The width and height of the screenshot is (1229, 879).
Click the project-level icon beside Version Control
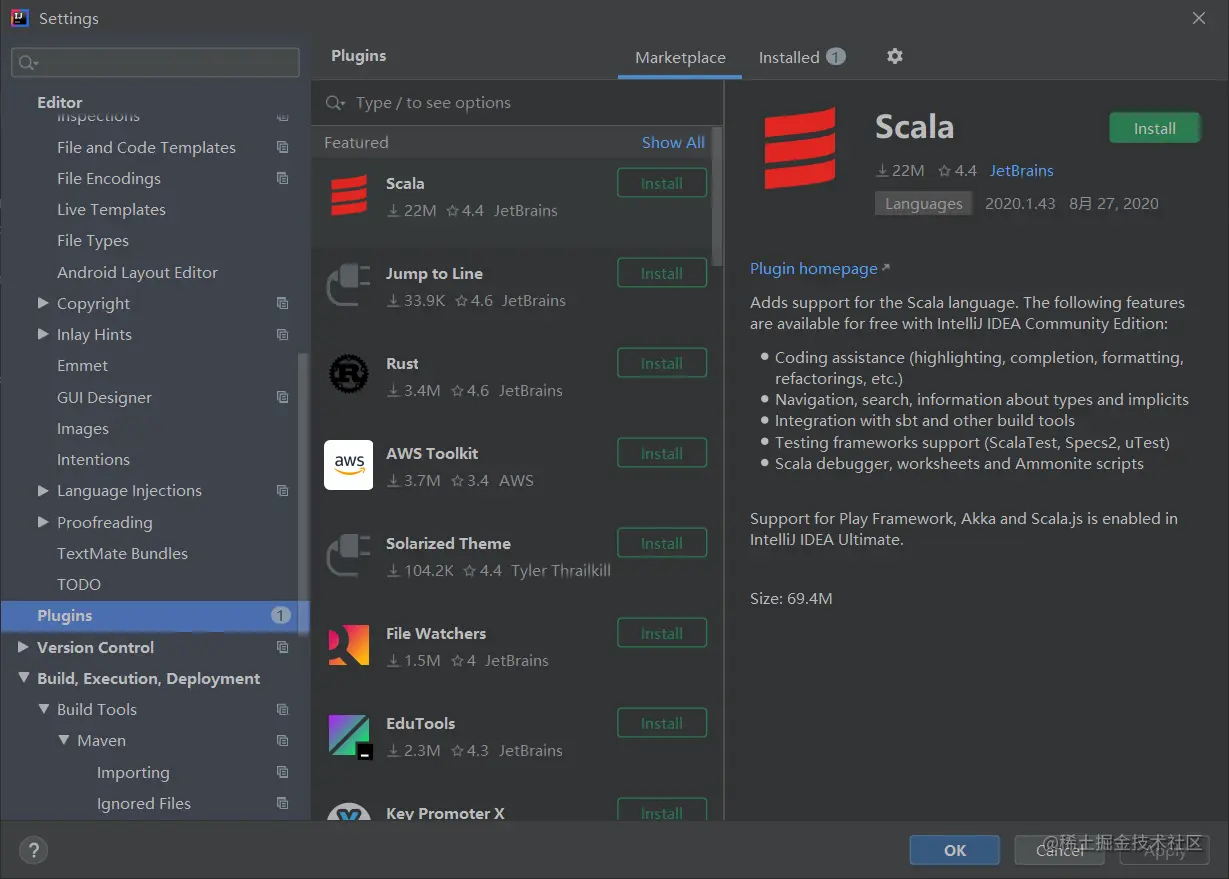coord(283,647)
